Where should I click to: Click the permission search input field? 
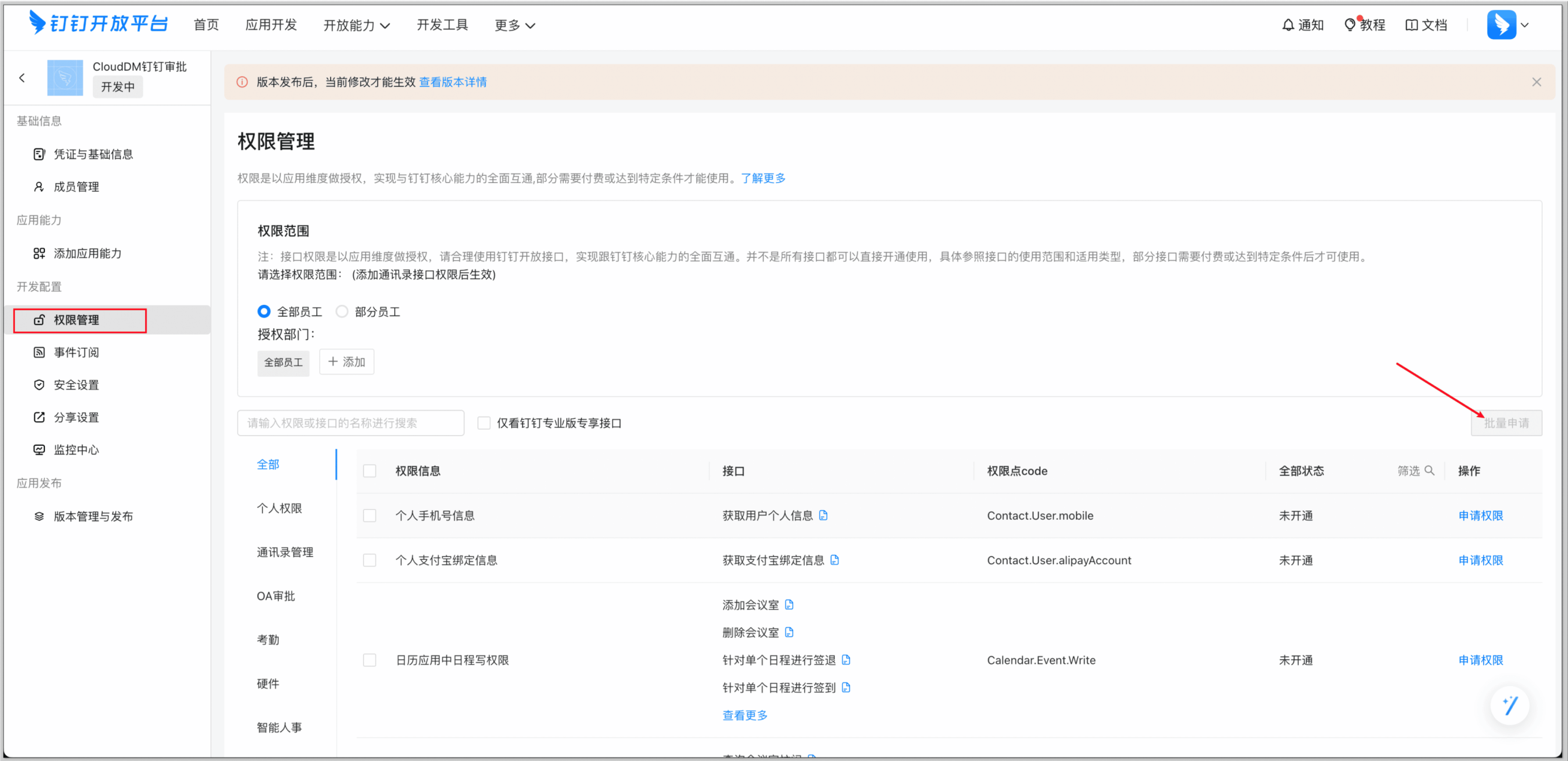[350, 423]
